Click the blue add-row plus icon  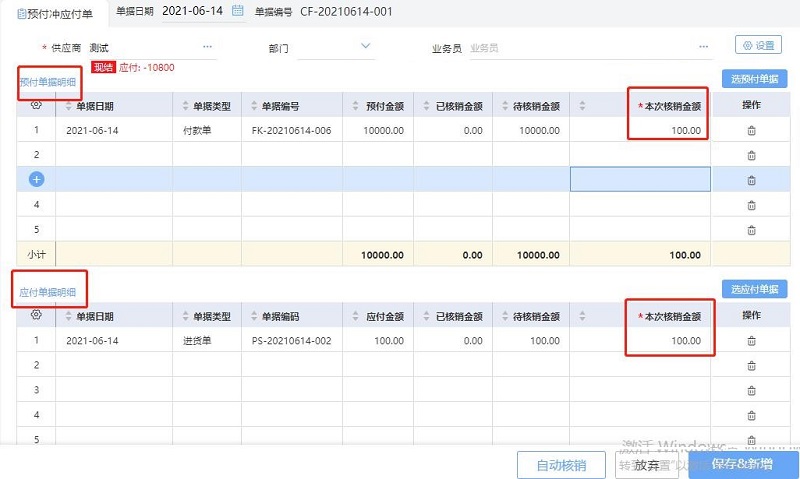click(x=36, y=180)
